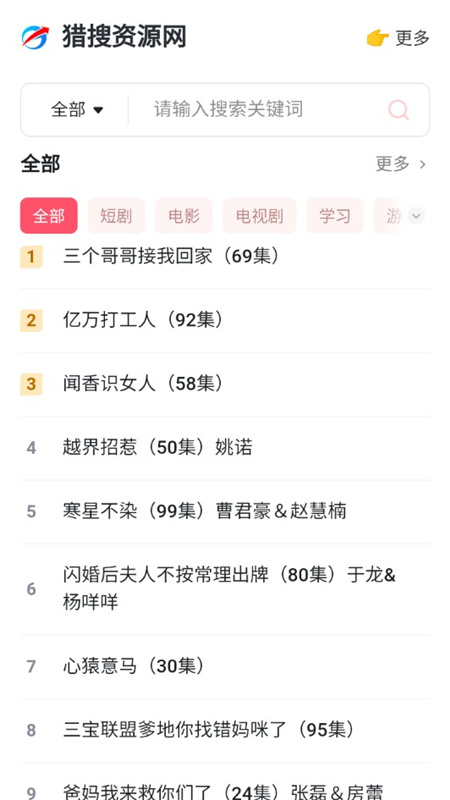Image resolution: width=450 pixels, height=800 pixels.
Task: Click the rank 3 badge
Action: coord(31,384)
